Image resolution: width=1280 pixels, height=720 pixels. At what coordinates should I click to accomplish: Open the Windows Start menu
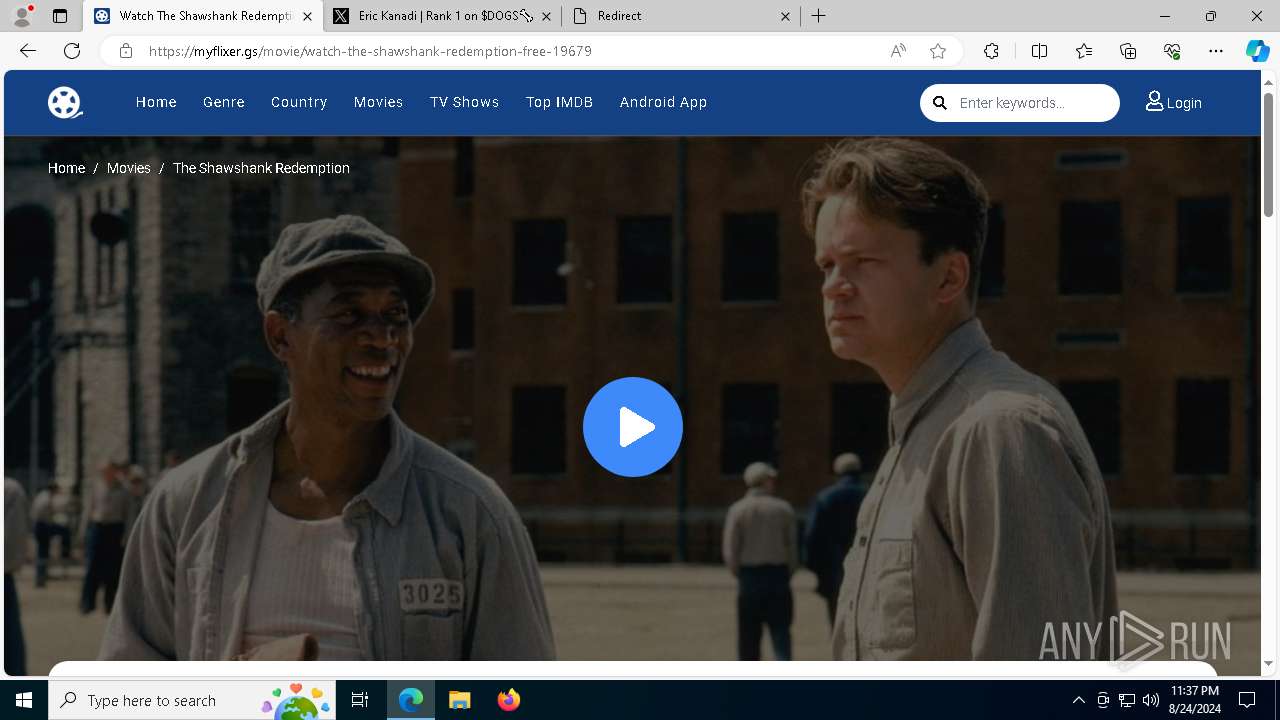24,700
